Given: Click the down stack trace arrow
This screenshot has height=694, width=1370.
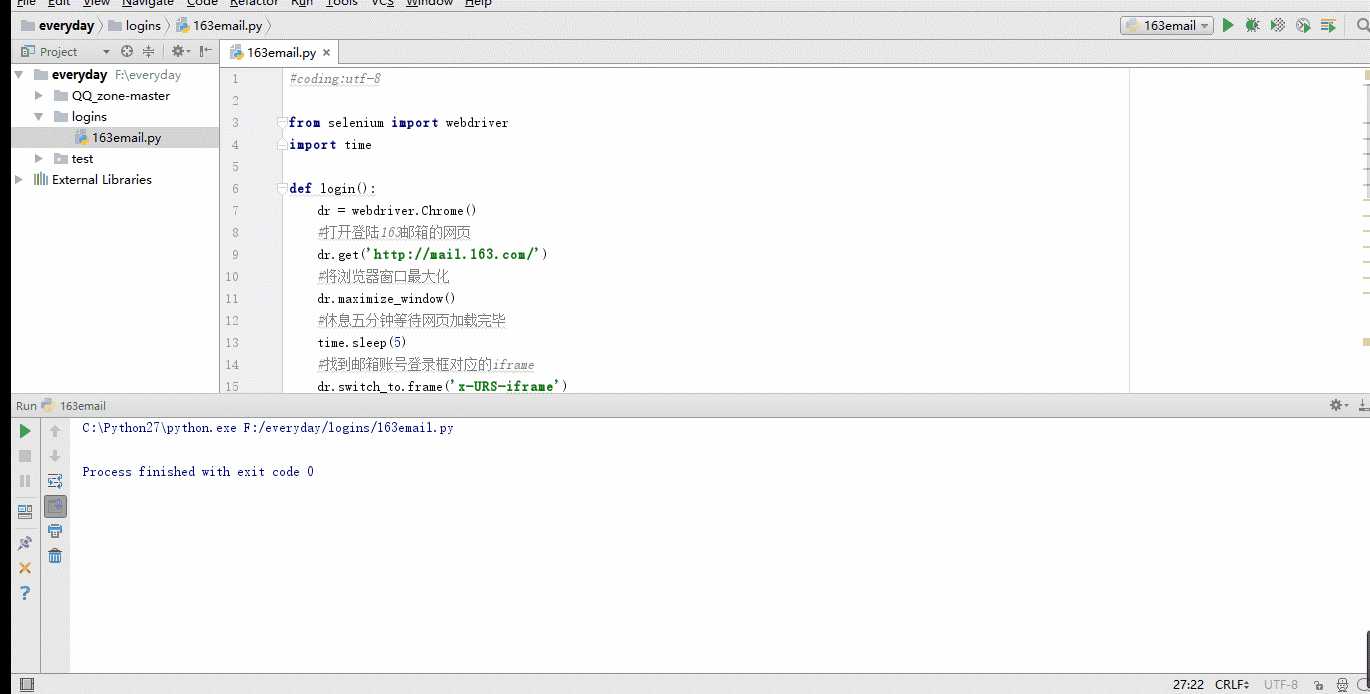Looking at the screenshot, I should [x=55, y=456].
